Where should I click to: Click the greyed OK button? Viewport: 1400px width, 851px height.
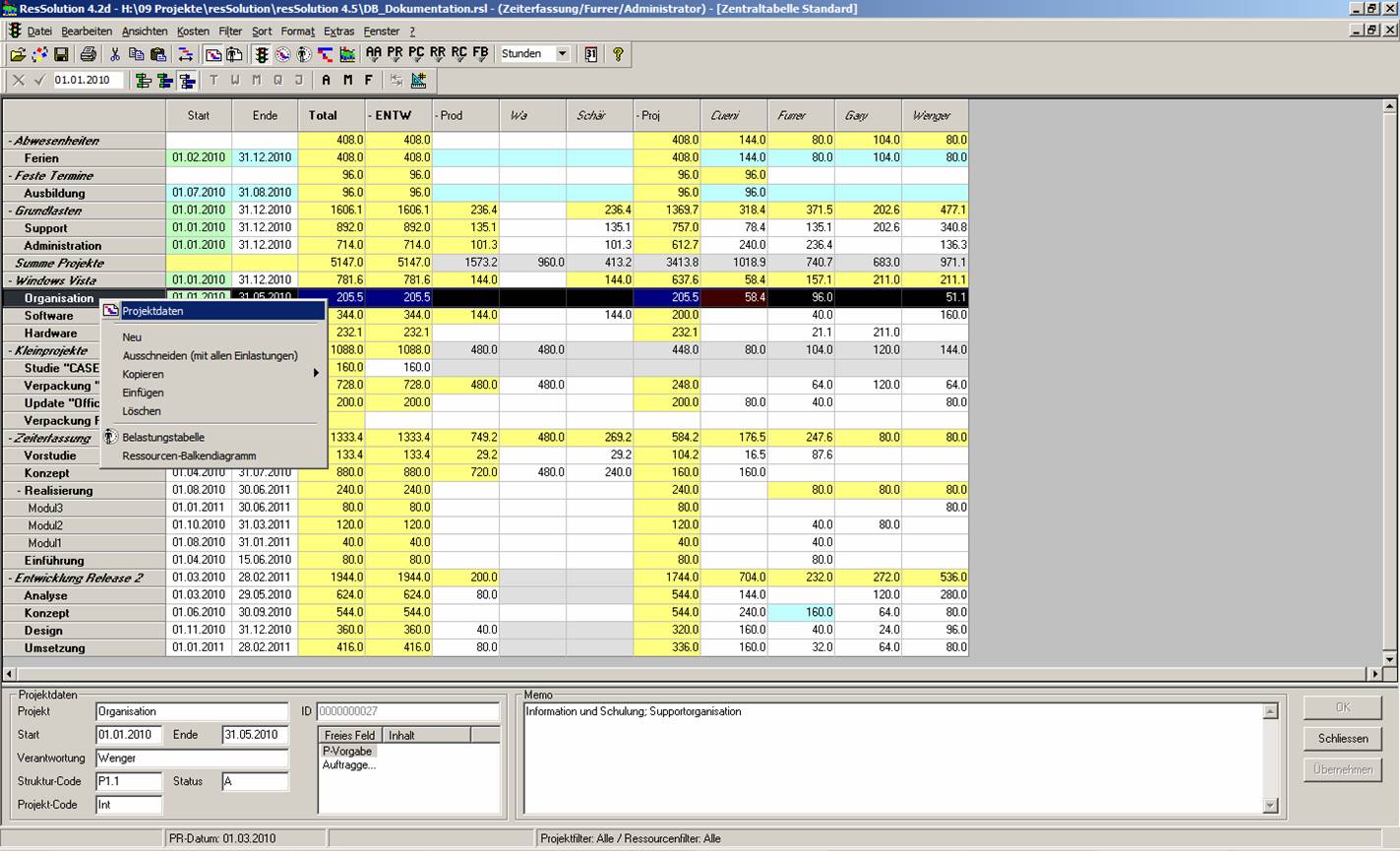(x=1343, y=707)
